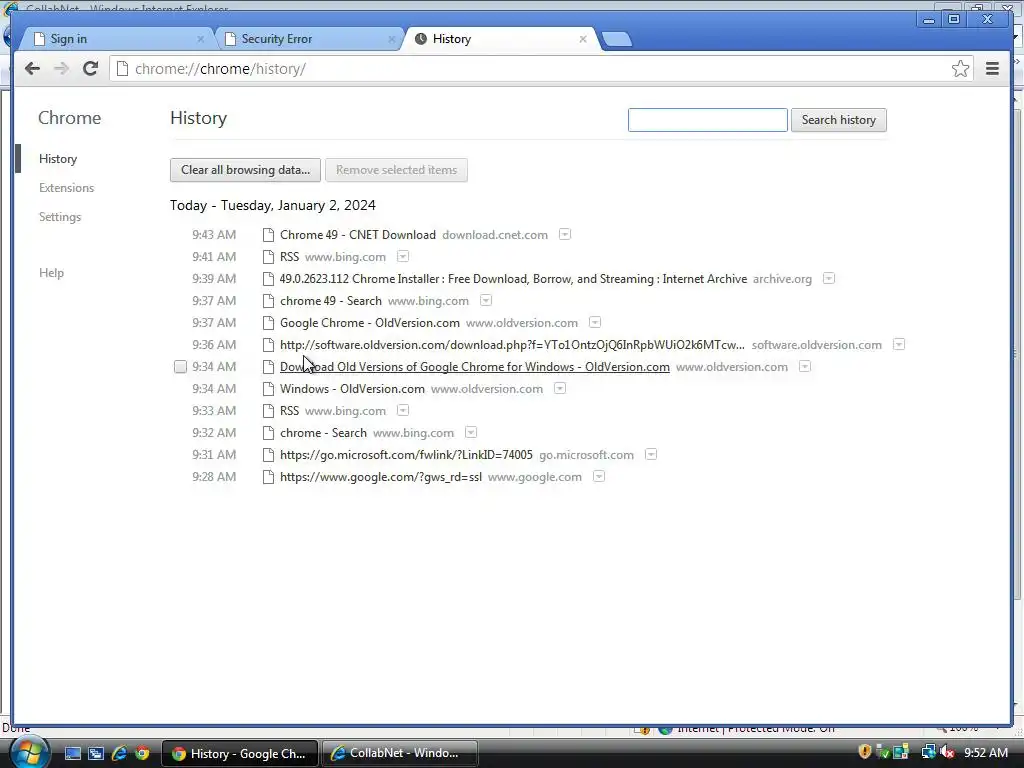
Task: Select the History tab
Action: click(500, 39)
